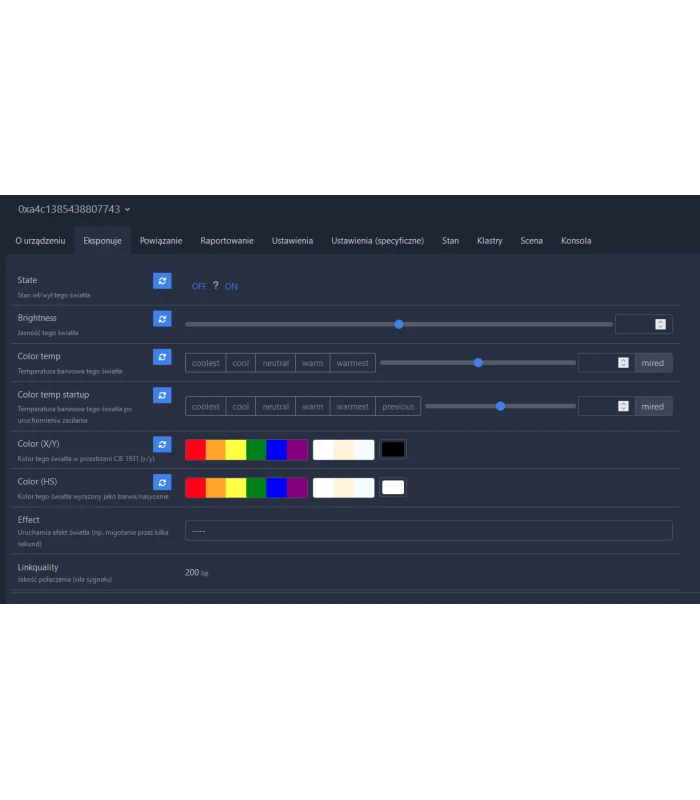The image size is (700, 800).
Task: Select the 'coolest' Color temp preset
Action: click(205, 363)
